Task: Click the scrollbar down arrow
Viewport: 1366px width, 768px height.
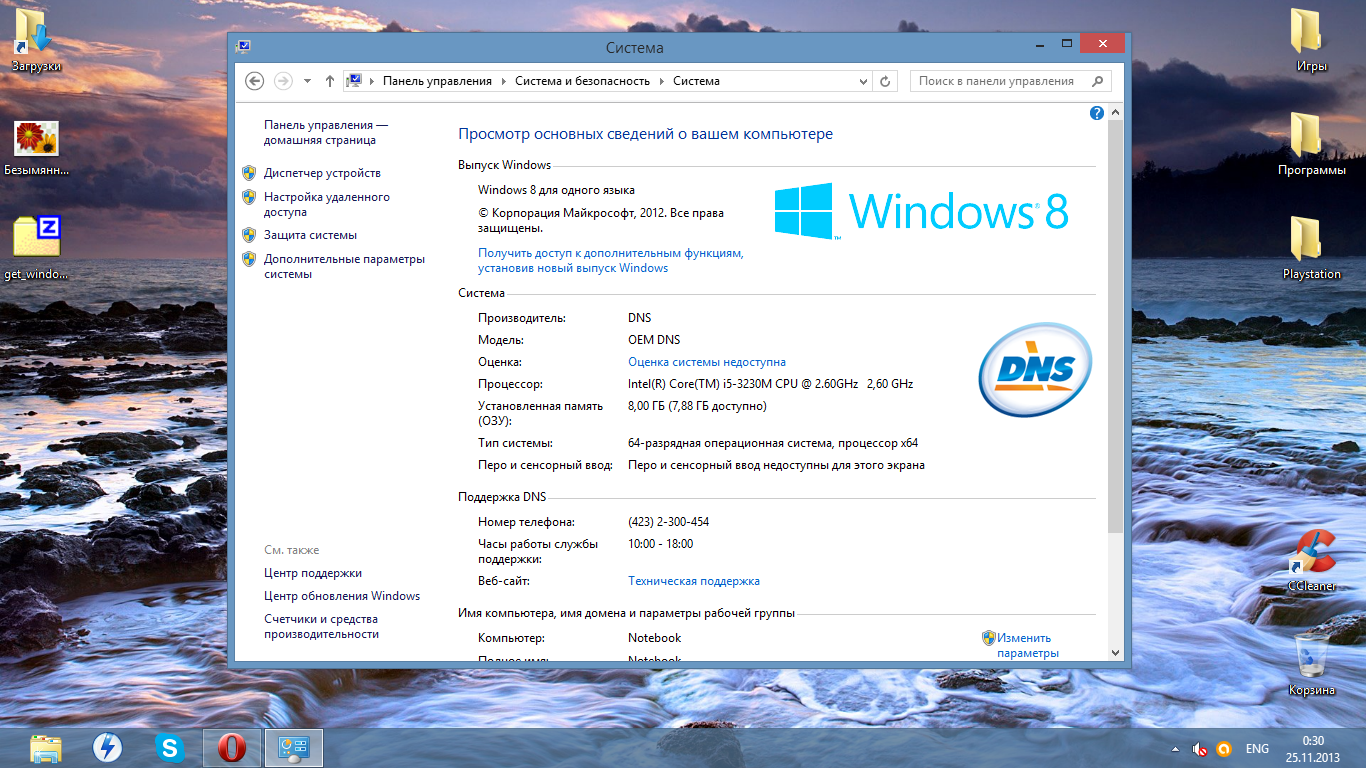Action: coord(1115,651)
